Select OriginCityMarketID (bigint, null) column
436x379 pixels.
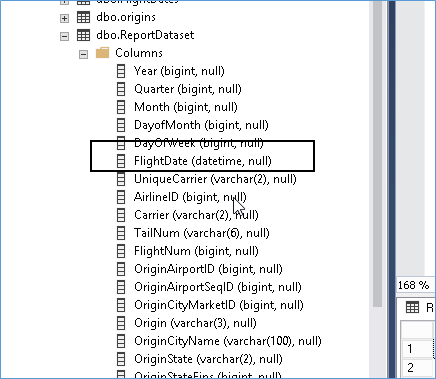(219, 305)
